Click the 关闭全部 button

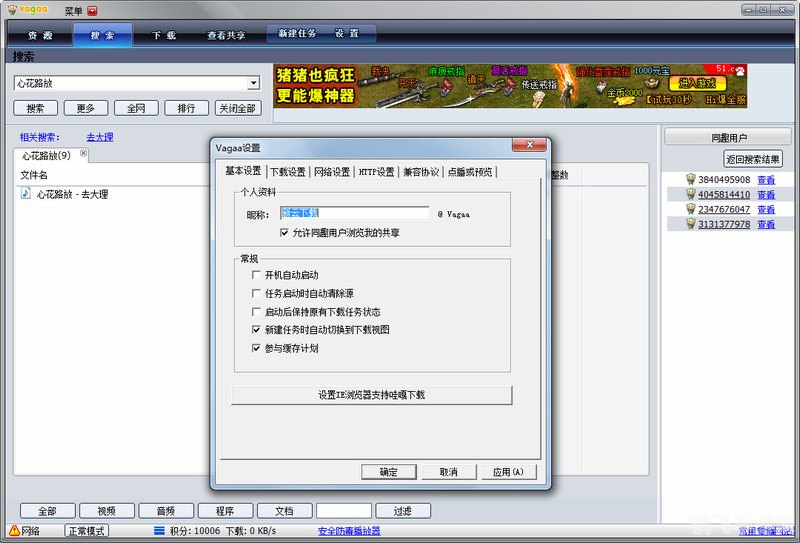238,108
